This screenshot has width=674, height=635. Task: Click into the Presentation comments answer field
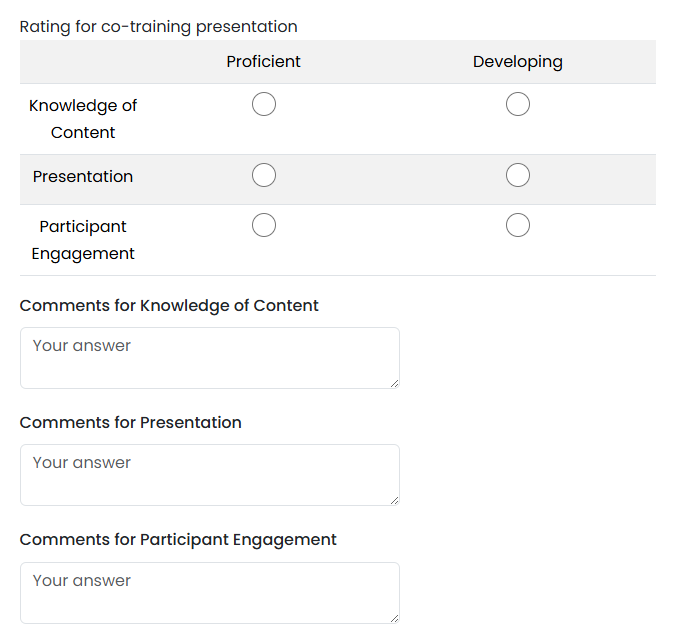(x=210, y=475)
